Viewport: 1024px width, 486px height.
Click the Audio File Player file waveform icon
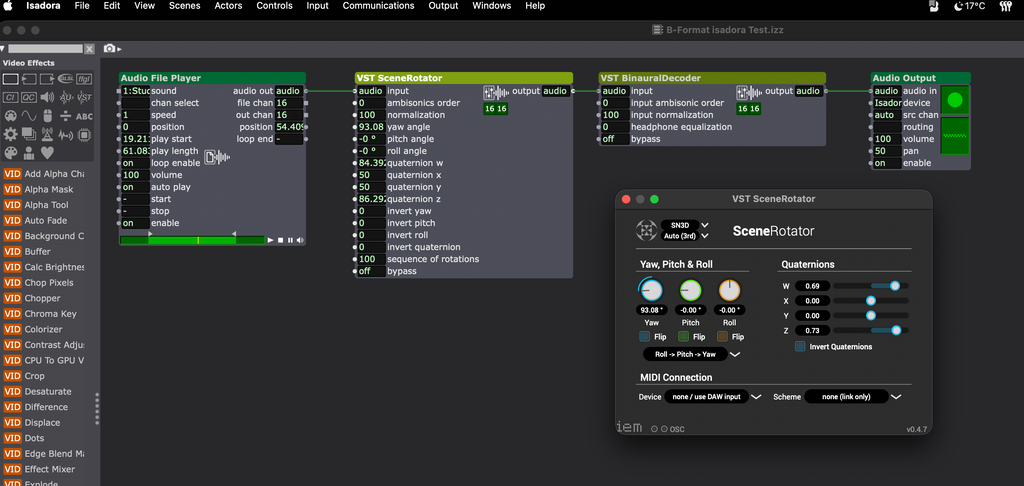coord(217,157)
